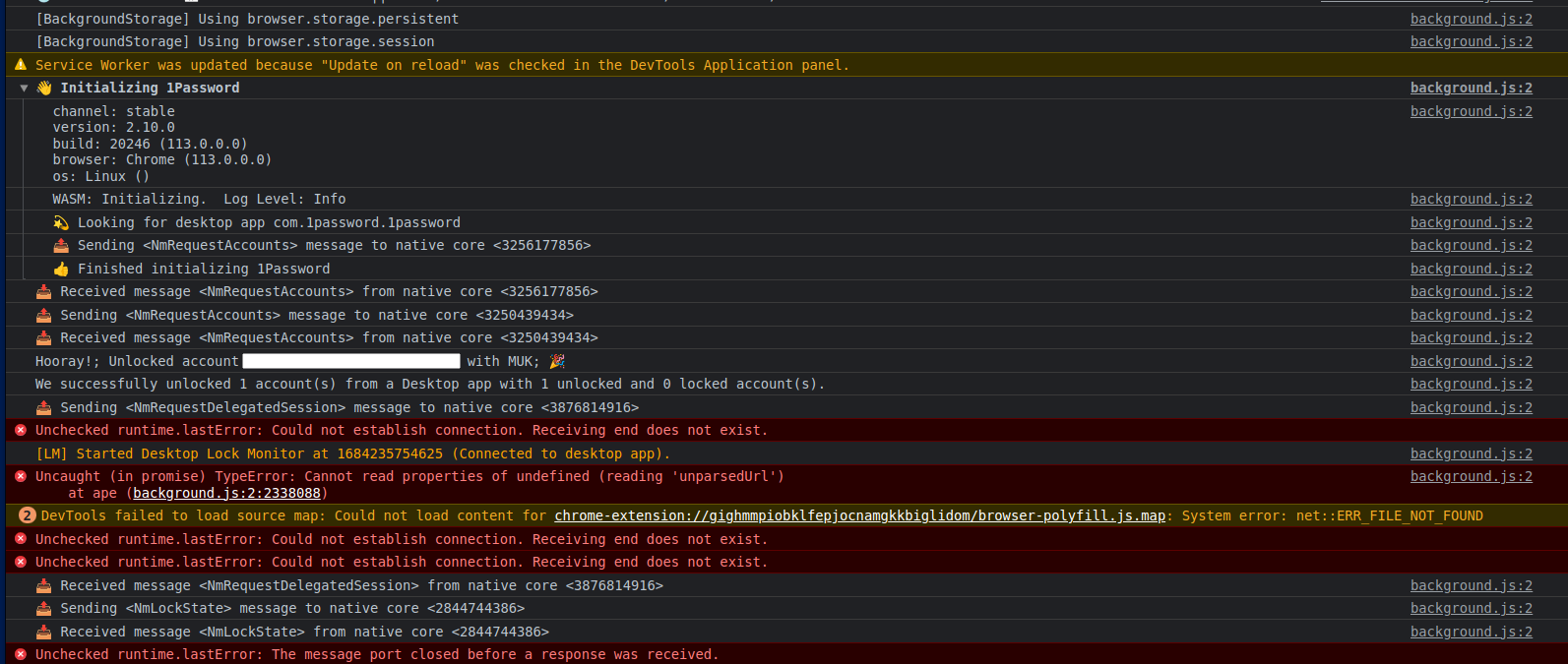This screenshot has height=664, width=1568.
Task: Open source link for Received NmLockState row
Action: pyautogui.click(x=1471, y=632)
